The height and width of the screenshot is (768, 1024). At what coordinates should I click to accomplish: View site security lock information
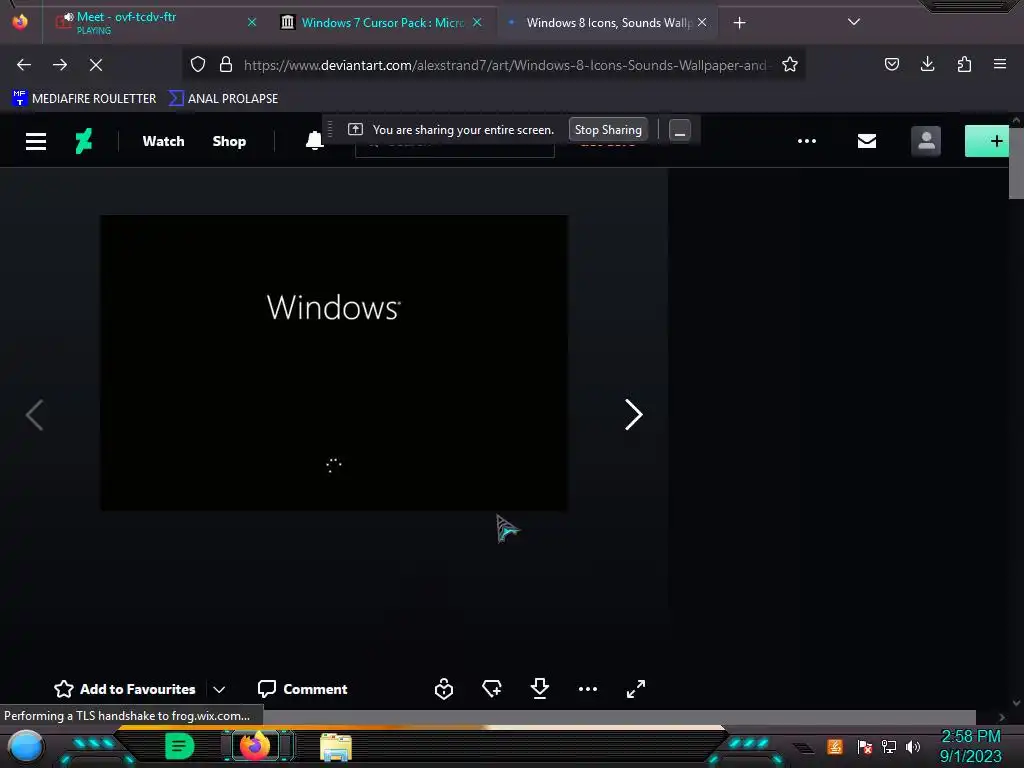click(226, 64)
